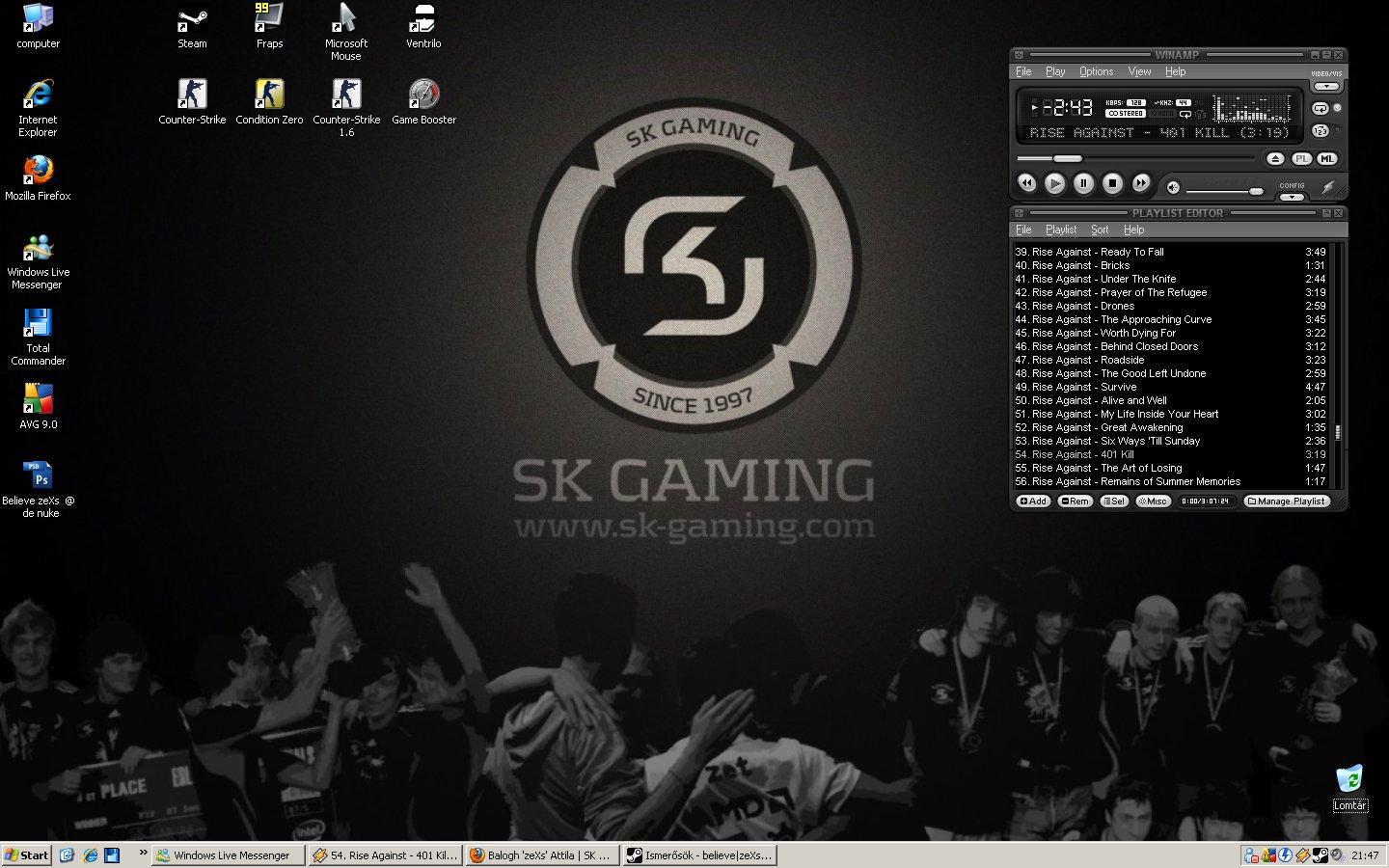Viewport: 1389px width, 868px height.
Task: Select the Mozilla Firefox desktop icon
Action: click(38, 178)
